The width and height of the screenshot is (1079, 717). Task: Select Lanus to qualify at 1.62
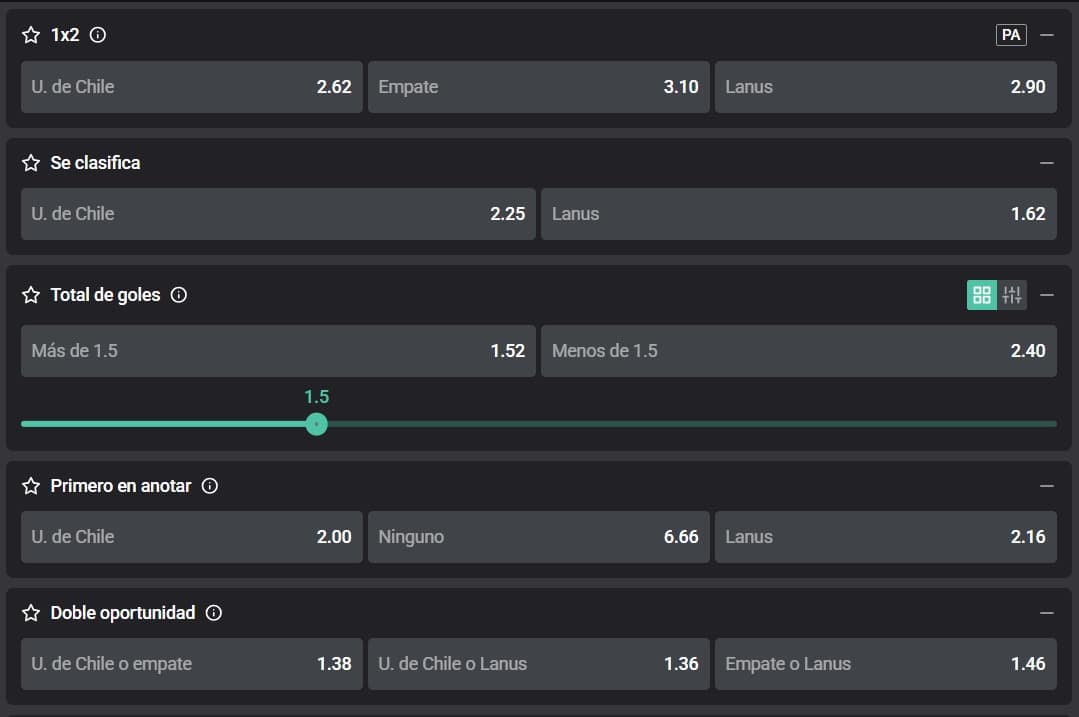point(798,214)
